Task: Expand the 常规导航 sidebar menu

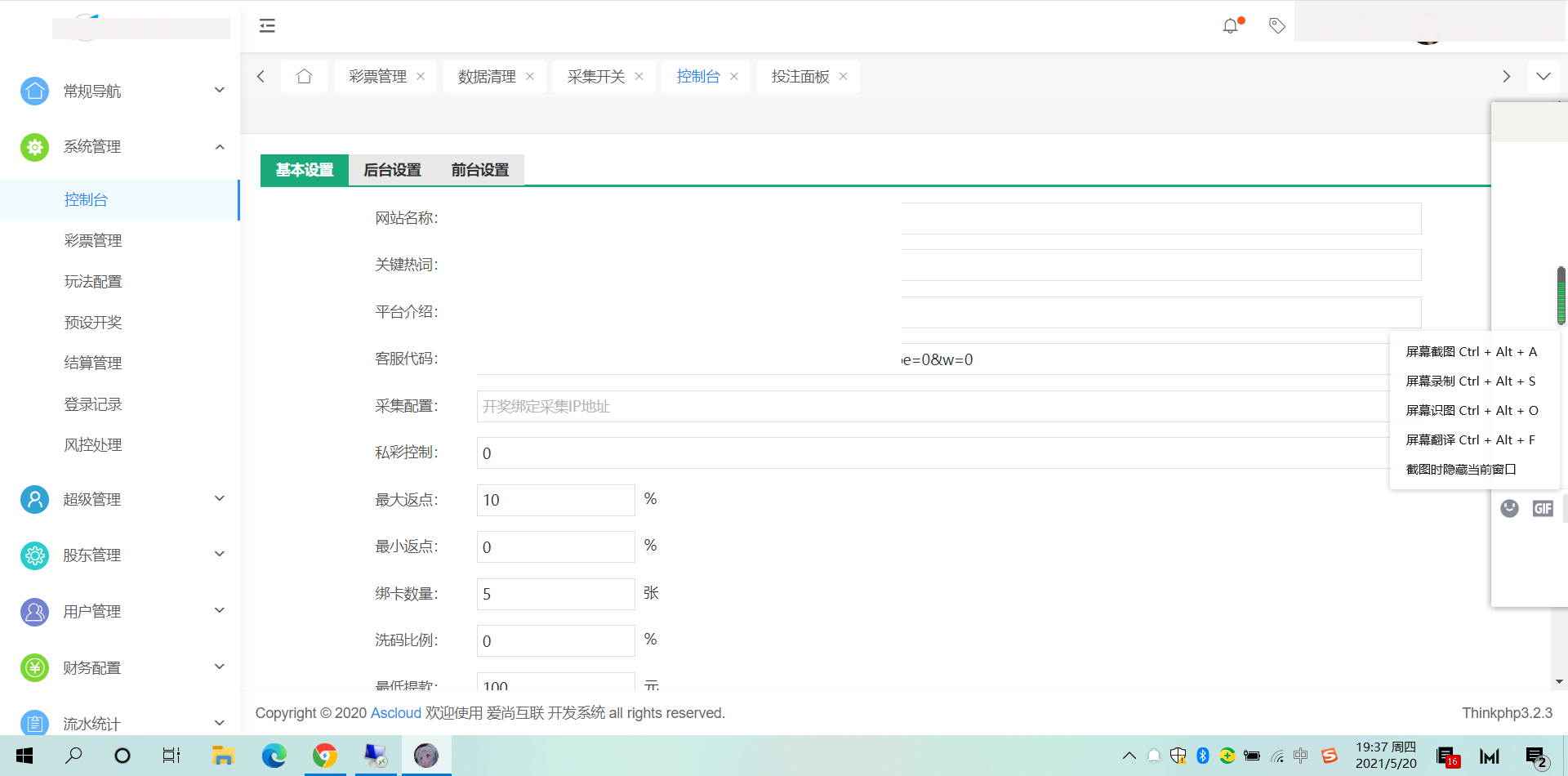Action: (x=122, y=91)
